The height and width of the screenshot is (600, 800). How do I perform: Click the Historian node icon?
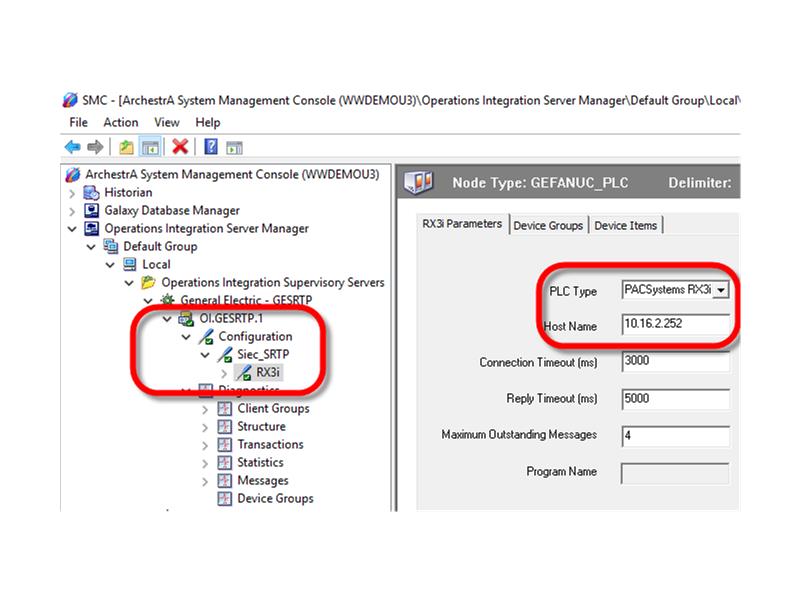click(91, 193)
